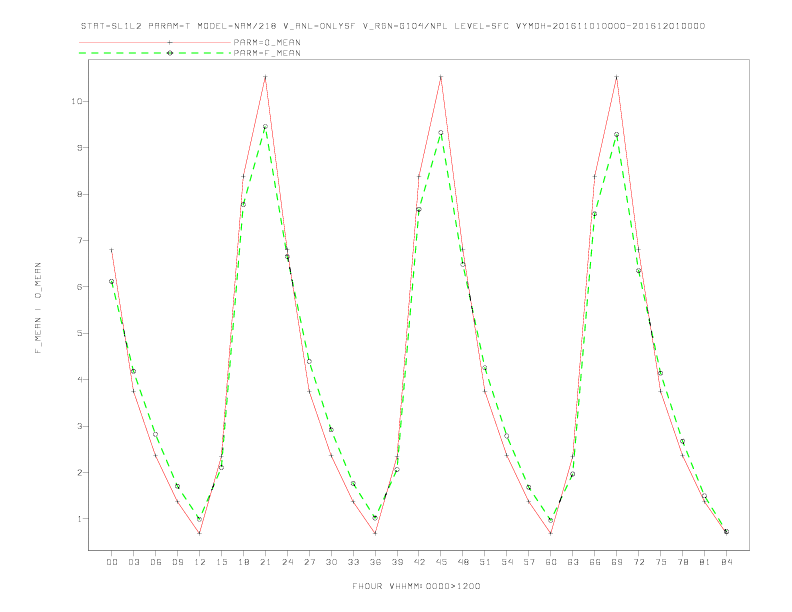Viewport: 792px width, 612px height.
Task: Click the F_MEAN circle marker at hour 00
Action: pos(112,282)
